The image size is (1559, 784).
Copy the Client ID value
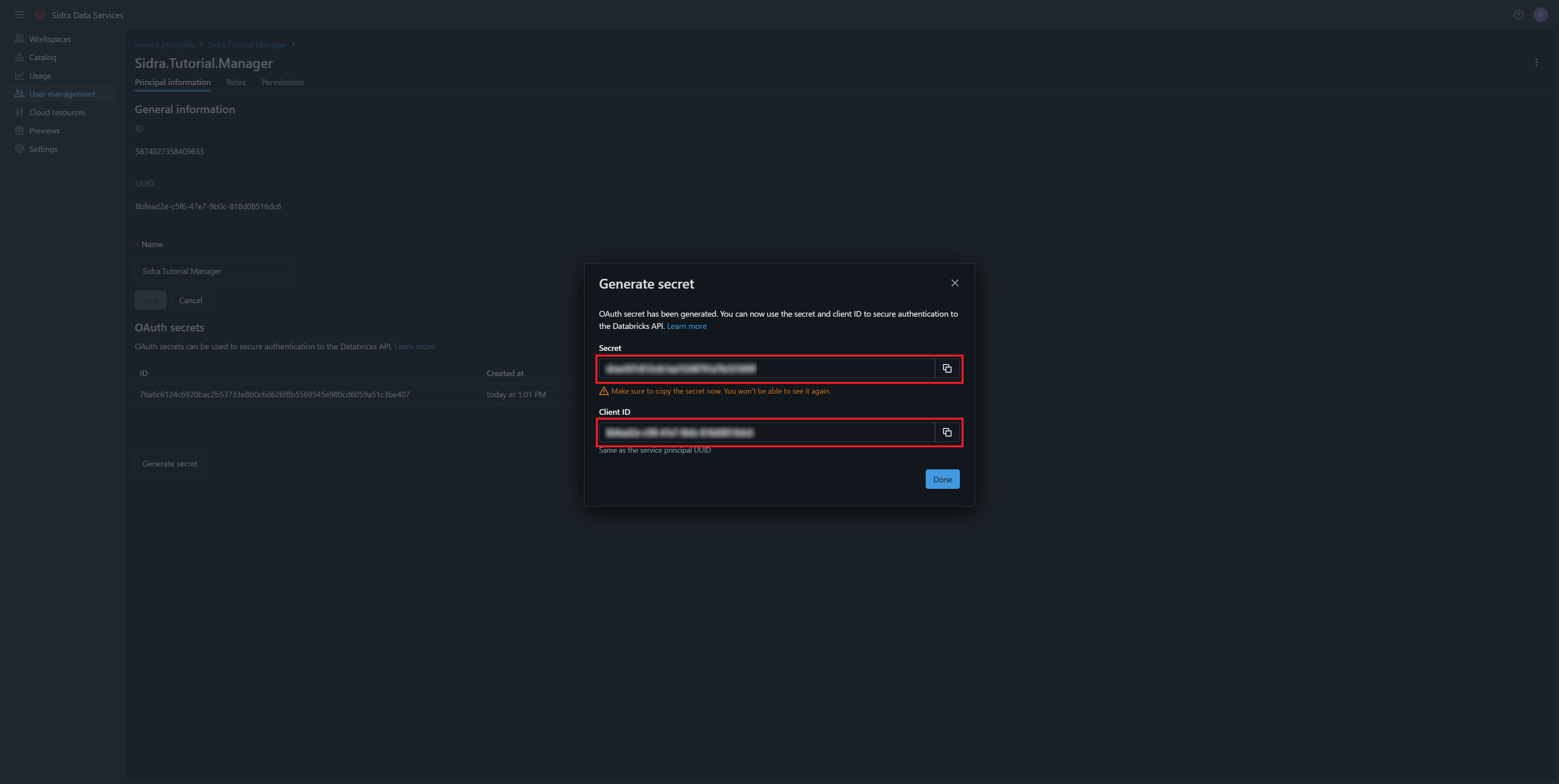946,433
